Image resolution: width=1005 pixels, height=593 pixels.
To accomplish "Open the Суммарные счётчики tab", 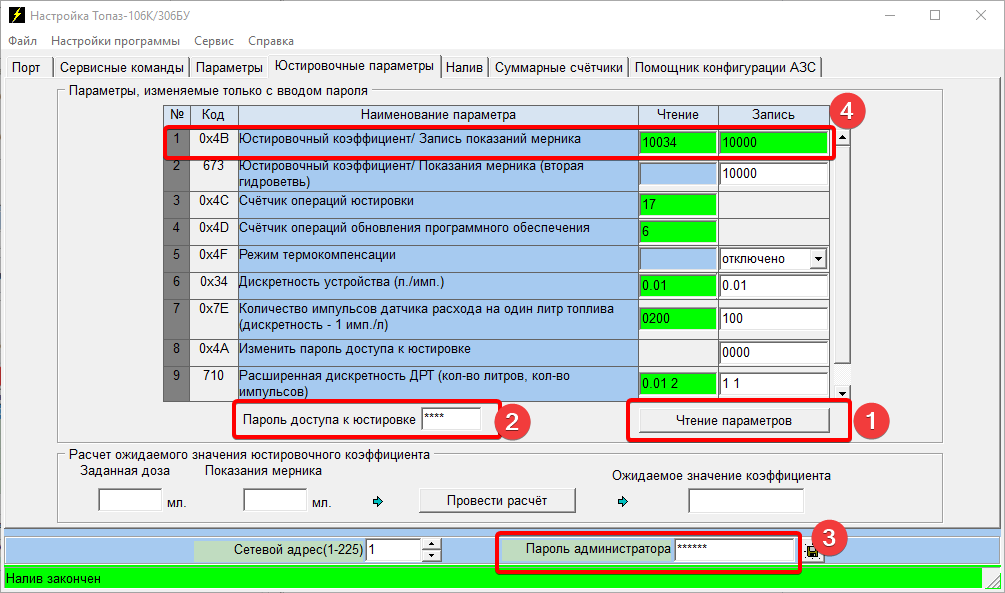I will (559, 67).
